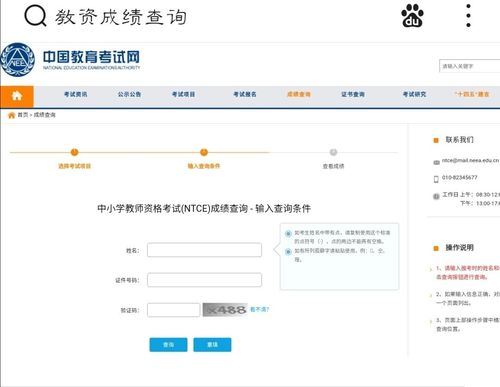
Task: Click the clock icon beside 工作日 hours
Action: (436, 196)
